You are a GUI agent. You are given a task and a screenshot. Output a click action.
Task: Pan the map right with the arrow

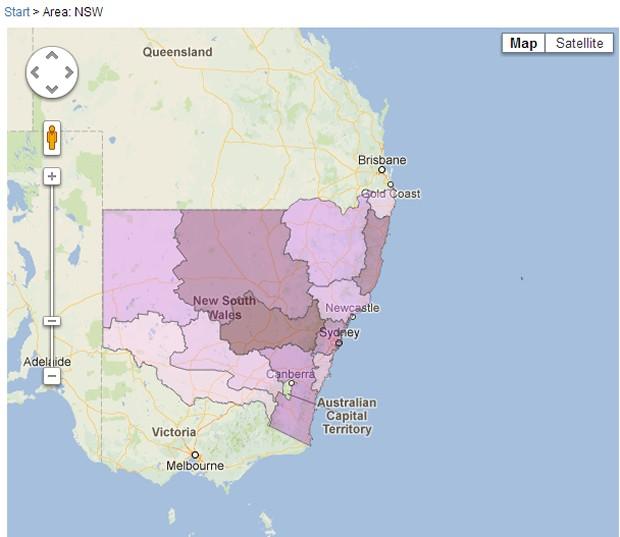point(68,72)
